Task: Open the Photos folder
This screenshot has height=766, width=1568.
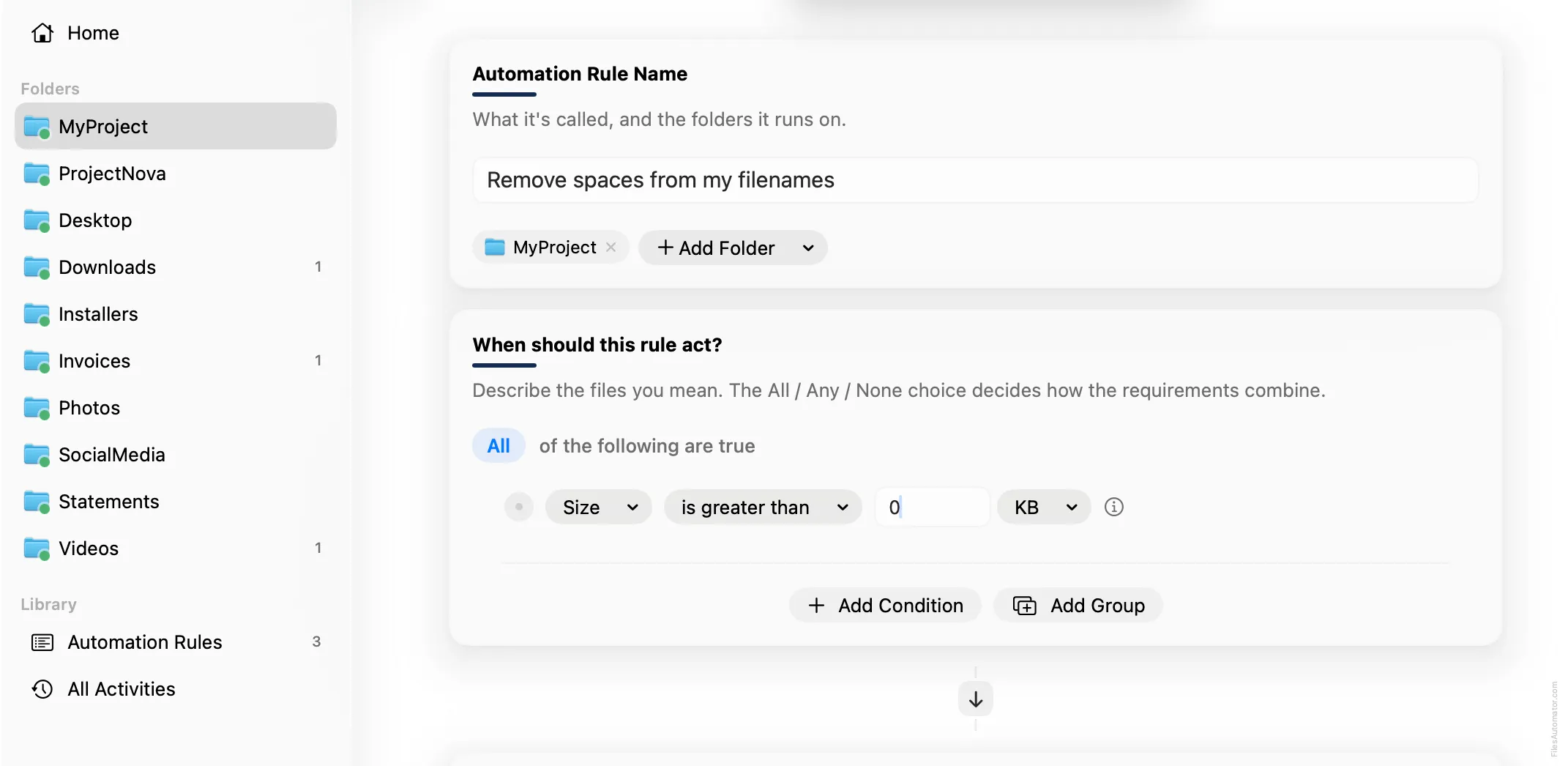Action: pyautogui.click(x=176, y=408)
